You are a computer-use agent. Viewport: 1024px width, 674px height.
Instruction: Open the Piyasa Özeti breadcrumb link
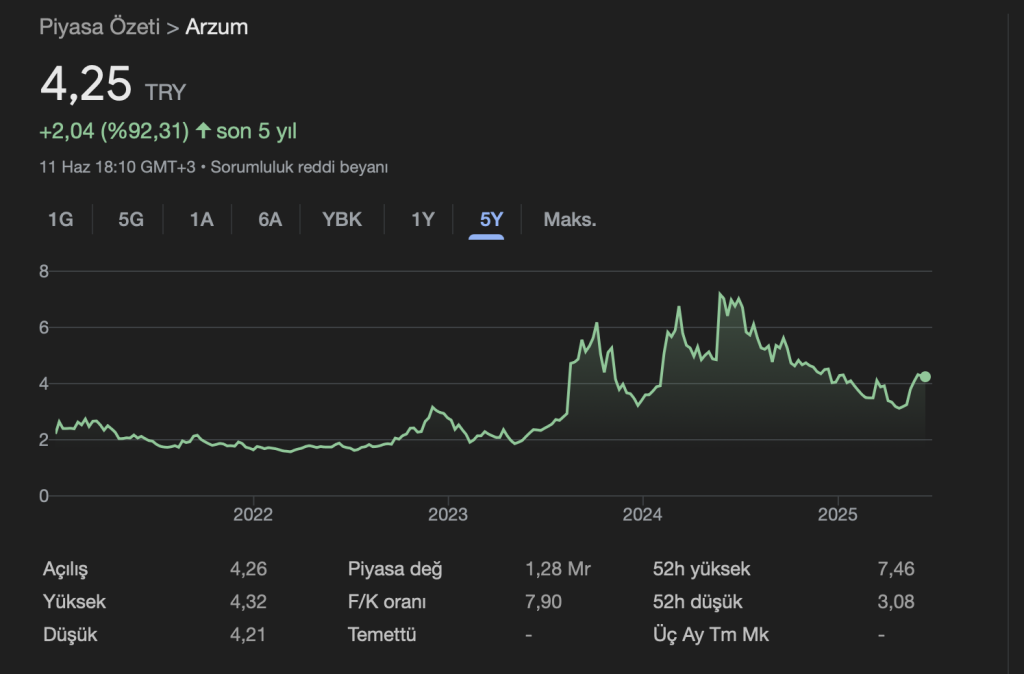[x=99, y=27]
